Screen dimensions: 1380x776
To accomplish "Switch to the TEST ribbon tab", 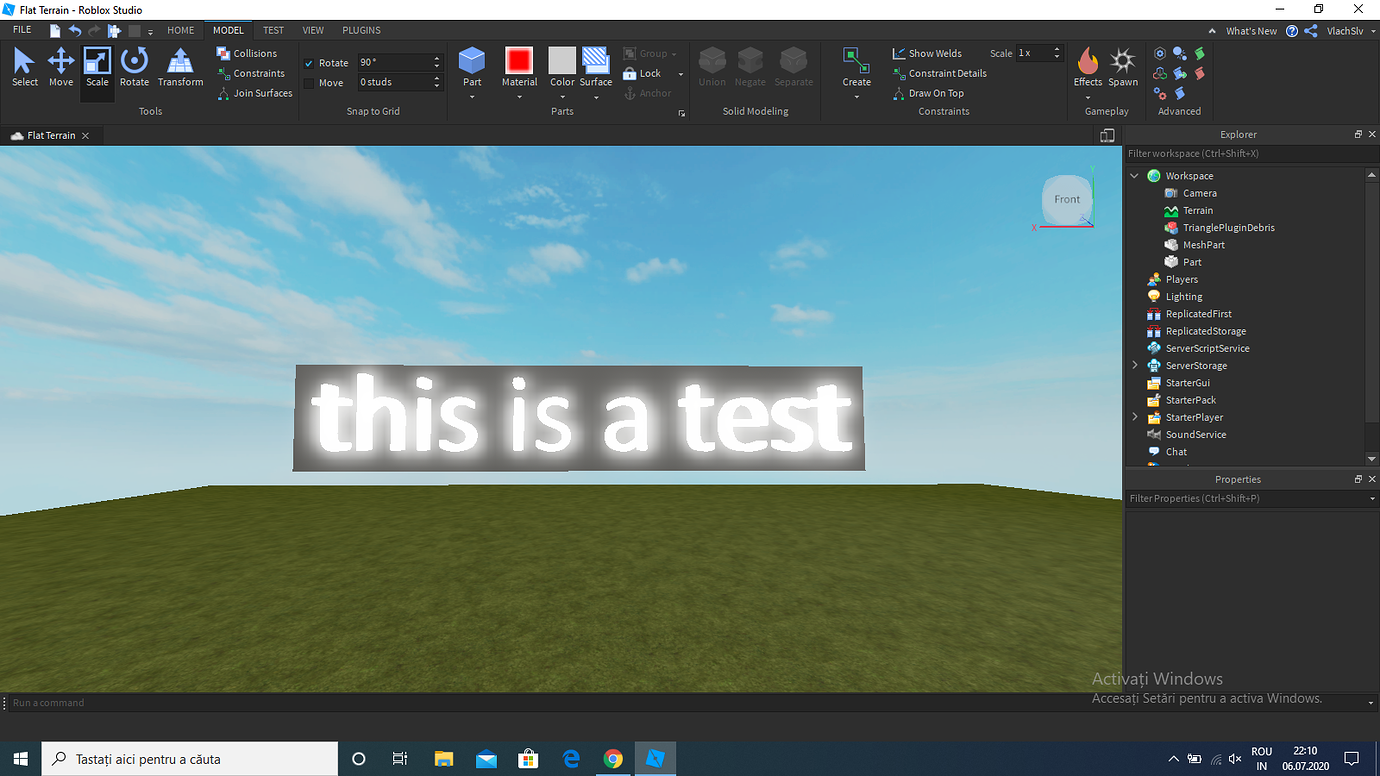I will tap(273, 30).
